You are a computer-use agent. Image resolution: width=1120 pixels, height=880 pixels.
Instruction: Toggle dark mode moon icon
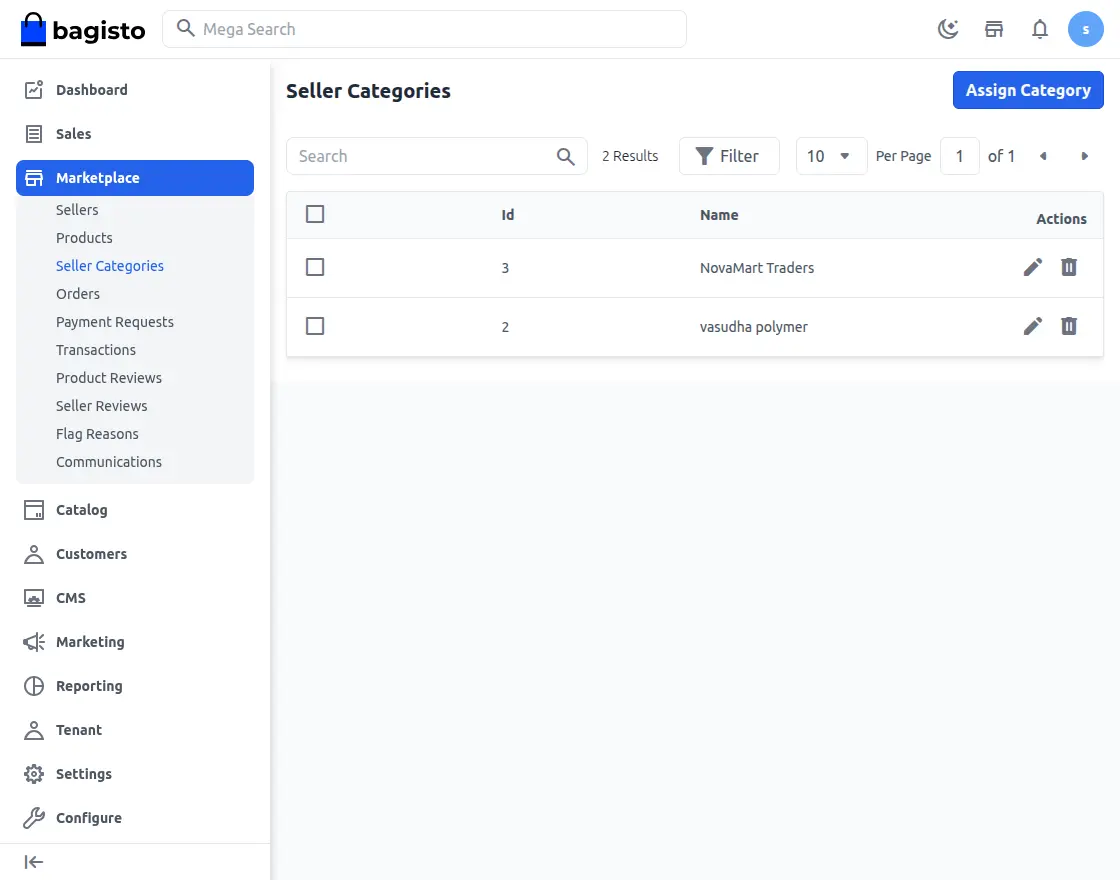(x=948, y=29)
